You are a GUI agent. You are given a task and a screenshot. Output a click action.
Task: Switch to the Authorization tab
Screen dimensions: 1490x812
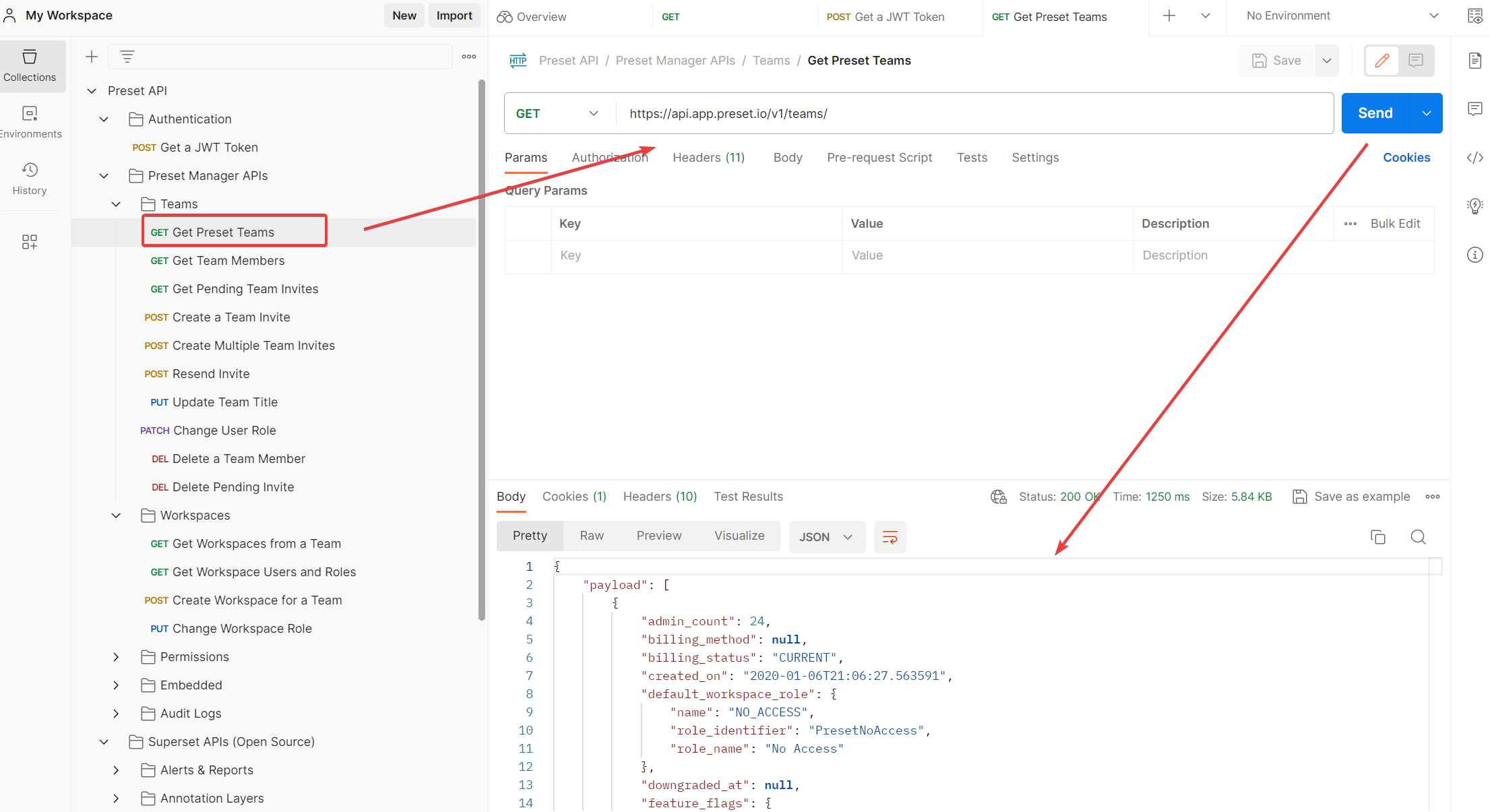coord(609,158)
